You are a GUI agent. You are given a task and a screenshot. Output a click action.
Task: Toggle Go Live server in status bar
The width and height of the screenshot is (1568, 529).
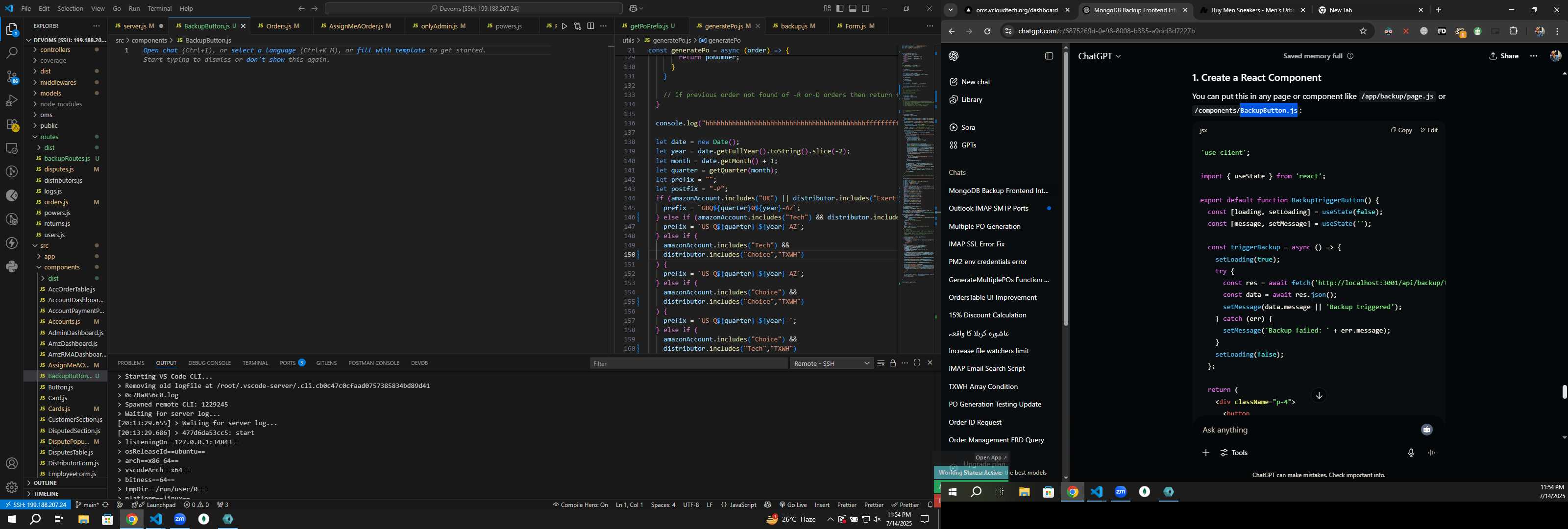coord(792,505)
